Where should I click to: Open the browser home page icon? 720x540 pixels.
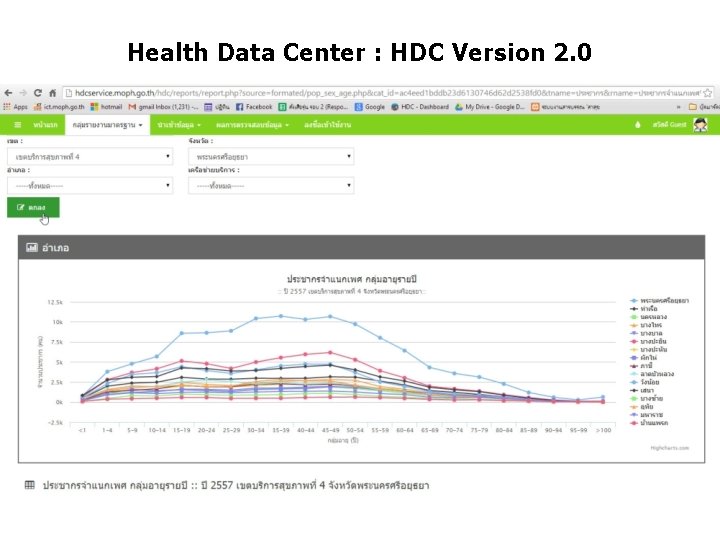[52, 93]
